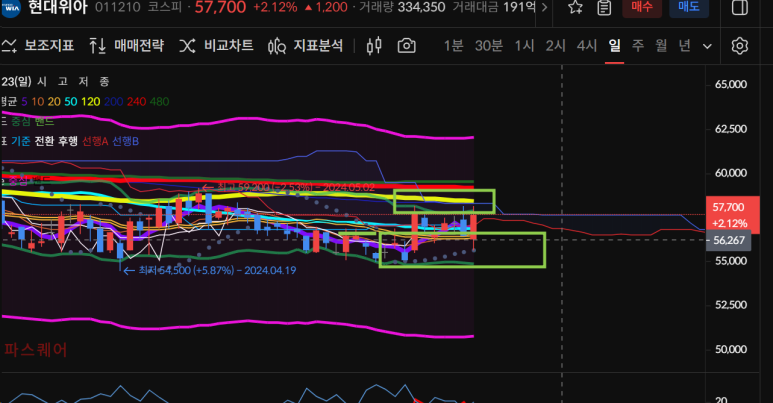Add 현대위아 to favorites with star icon
773x403 pixels.
pos(575,7)
